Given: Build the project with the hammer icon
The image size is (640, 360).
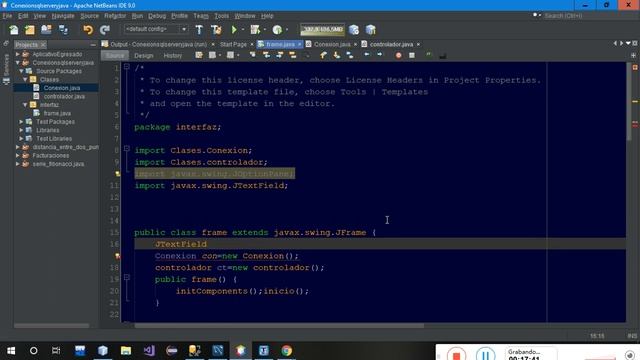Looking at the screenshot, I should click(x=199, y=30).
